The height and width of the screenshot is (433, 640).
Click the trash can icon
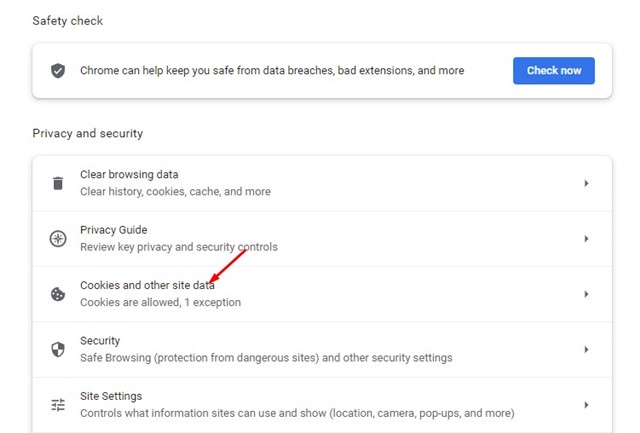(x=58, y=183)
